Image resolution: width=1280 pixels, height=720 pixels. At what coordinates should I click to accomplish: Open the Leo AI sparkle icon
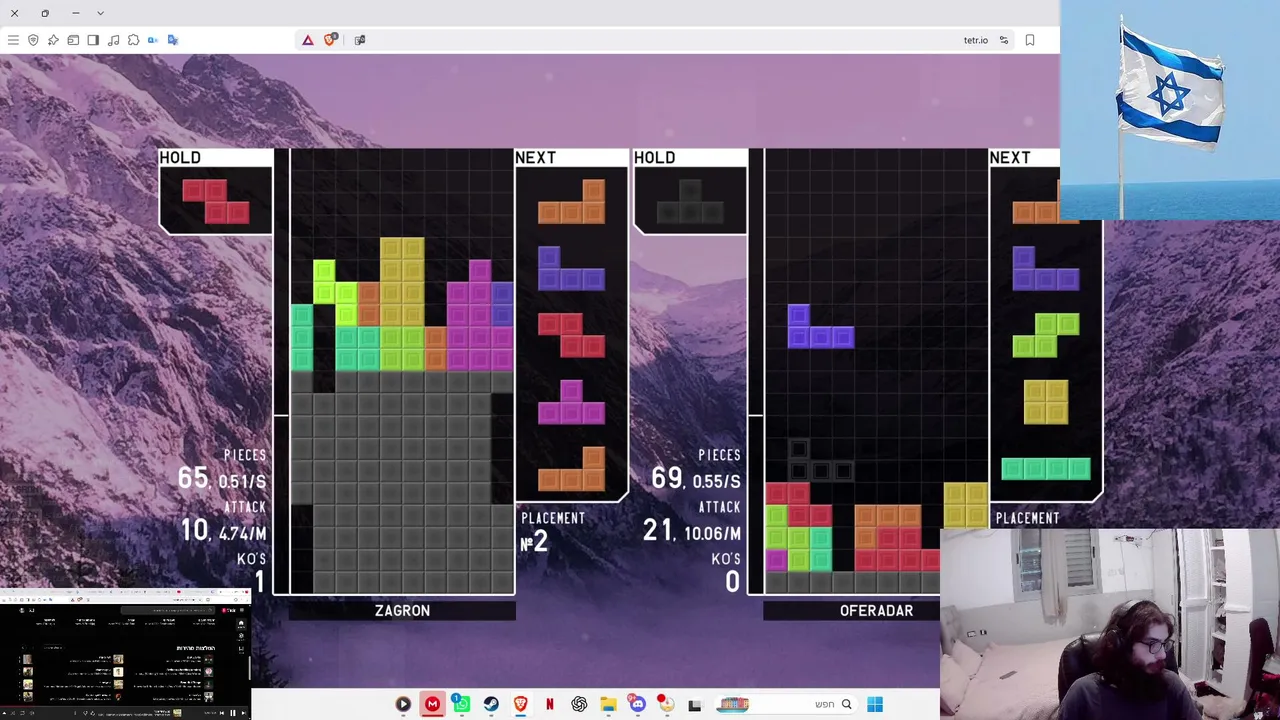(x=53, y=40)
